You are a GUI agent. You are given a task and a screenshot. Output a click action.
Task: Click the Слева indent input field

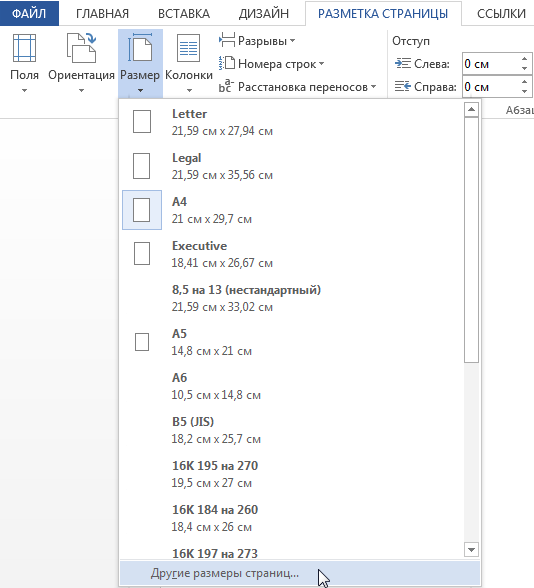tap(490, 64)
